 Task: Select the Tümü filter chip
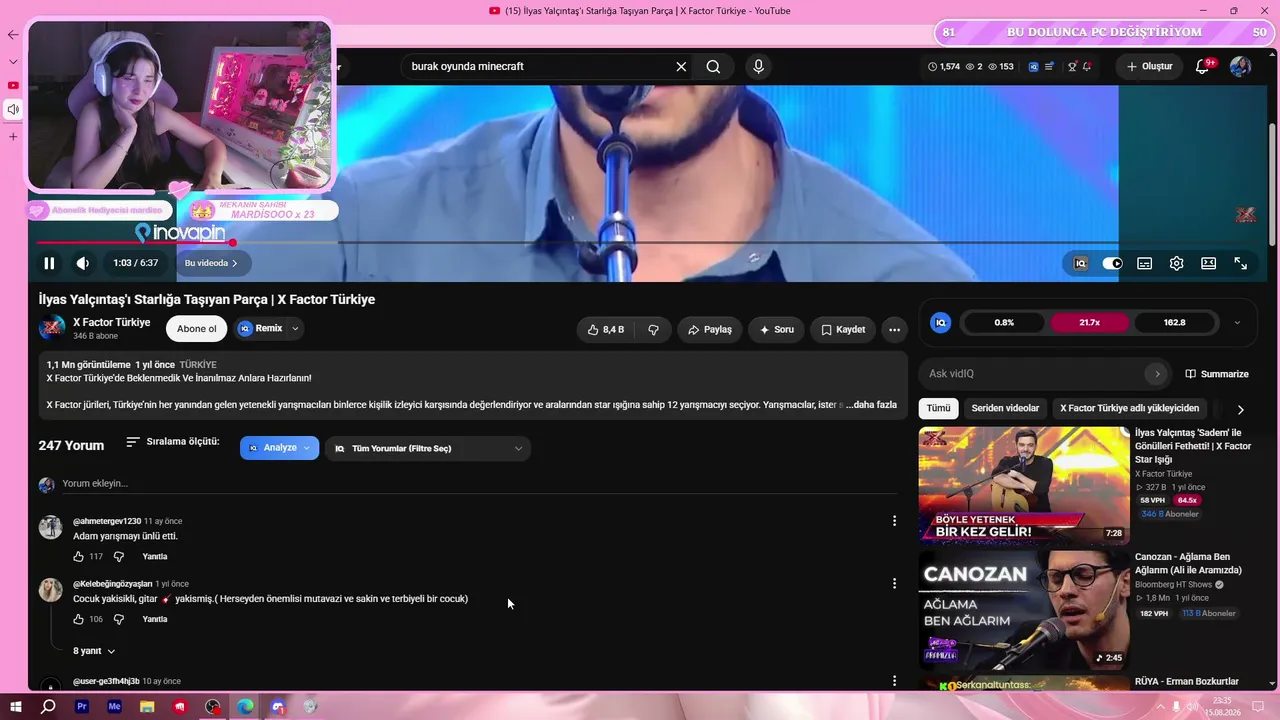pos(938,408)
